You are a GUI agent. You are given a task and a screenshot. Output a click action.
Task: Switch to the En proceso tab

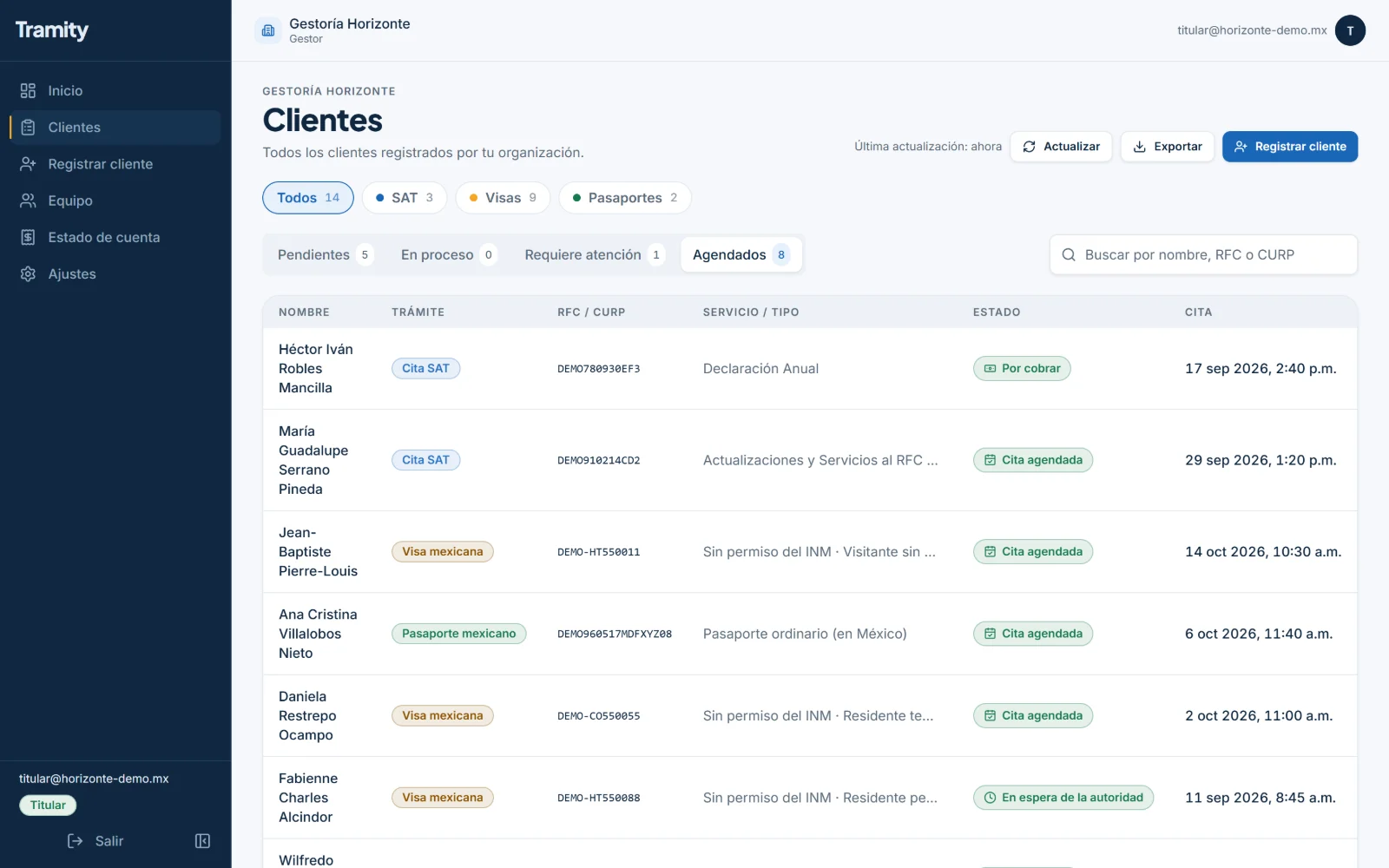point(448,254)
